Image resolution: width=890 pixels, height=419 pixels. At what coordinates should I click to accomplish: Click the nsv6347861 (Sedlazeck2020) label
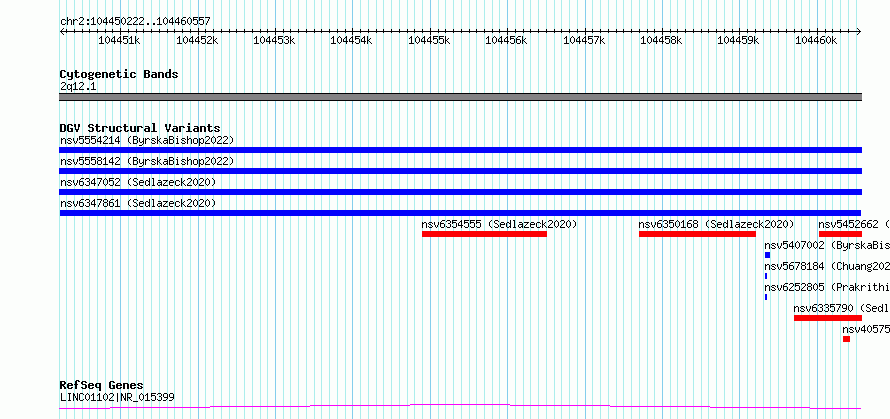[138, 203]
